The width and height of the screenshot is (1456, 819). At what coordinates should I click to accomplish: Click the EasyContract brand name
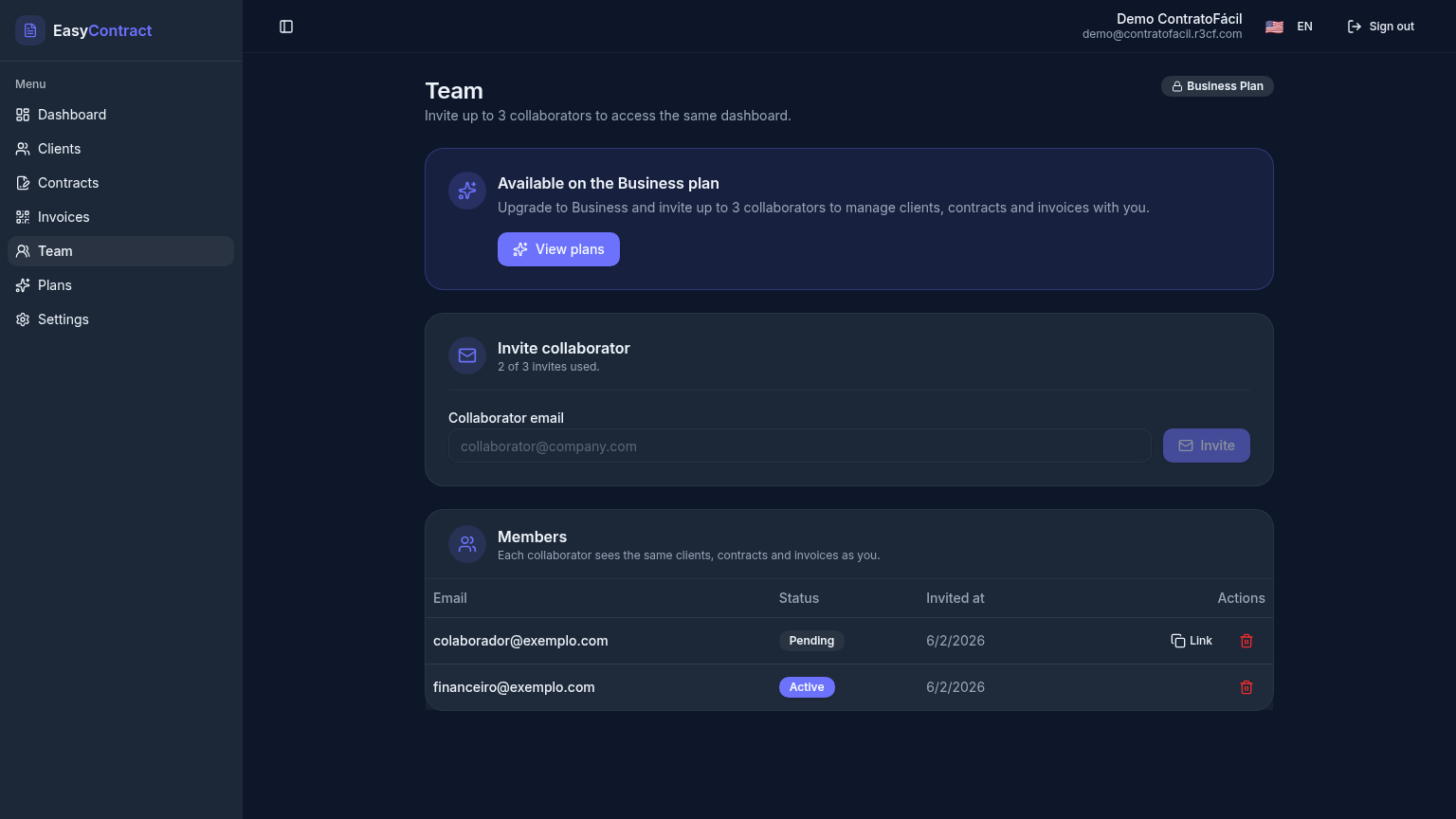(102, 30)
